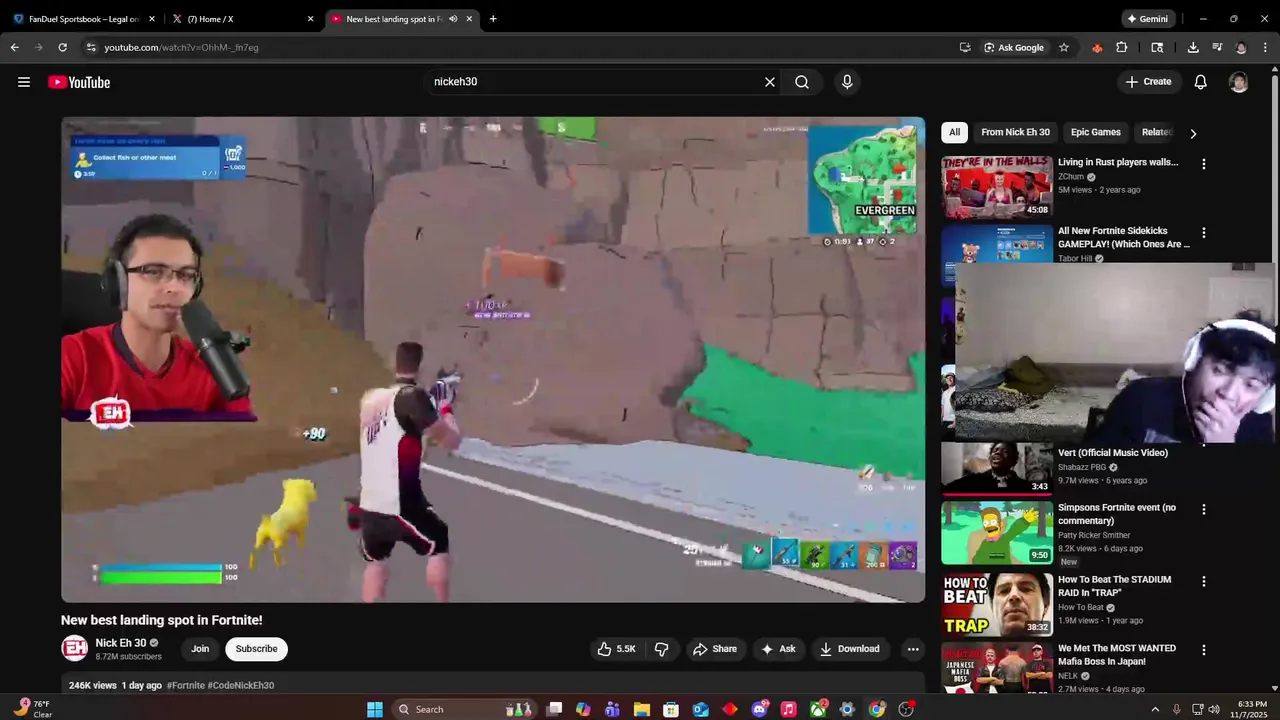Screen dimensions: 1280x720
Task: Open Nick Eh 30 channel name link
Action: pyautogui.click(x=121, y=643)
